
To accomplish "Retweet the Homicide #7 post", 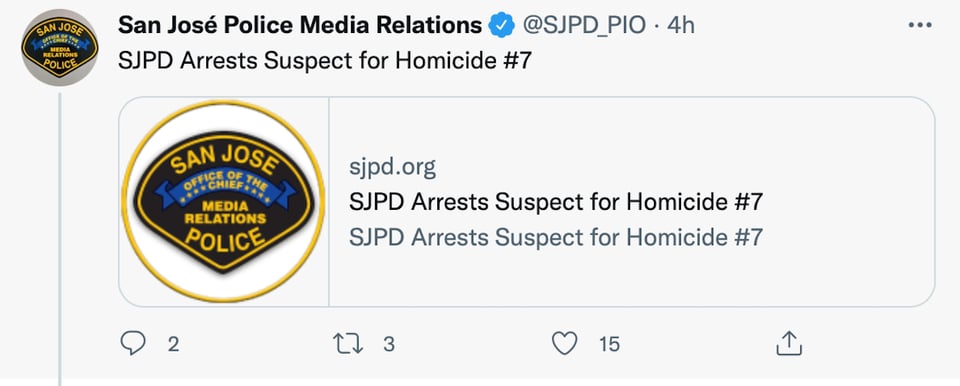I will (x=348, y=344).
